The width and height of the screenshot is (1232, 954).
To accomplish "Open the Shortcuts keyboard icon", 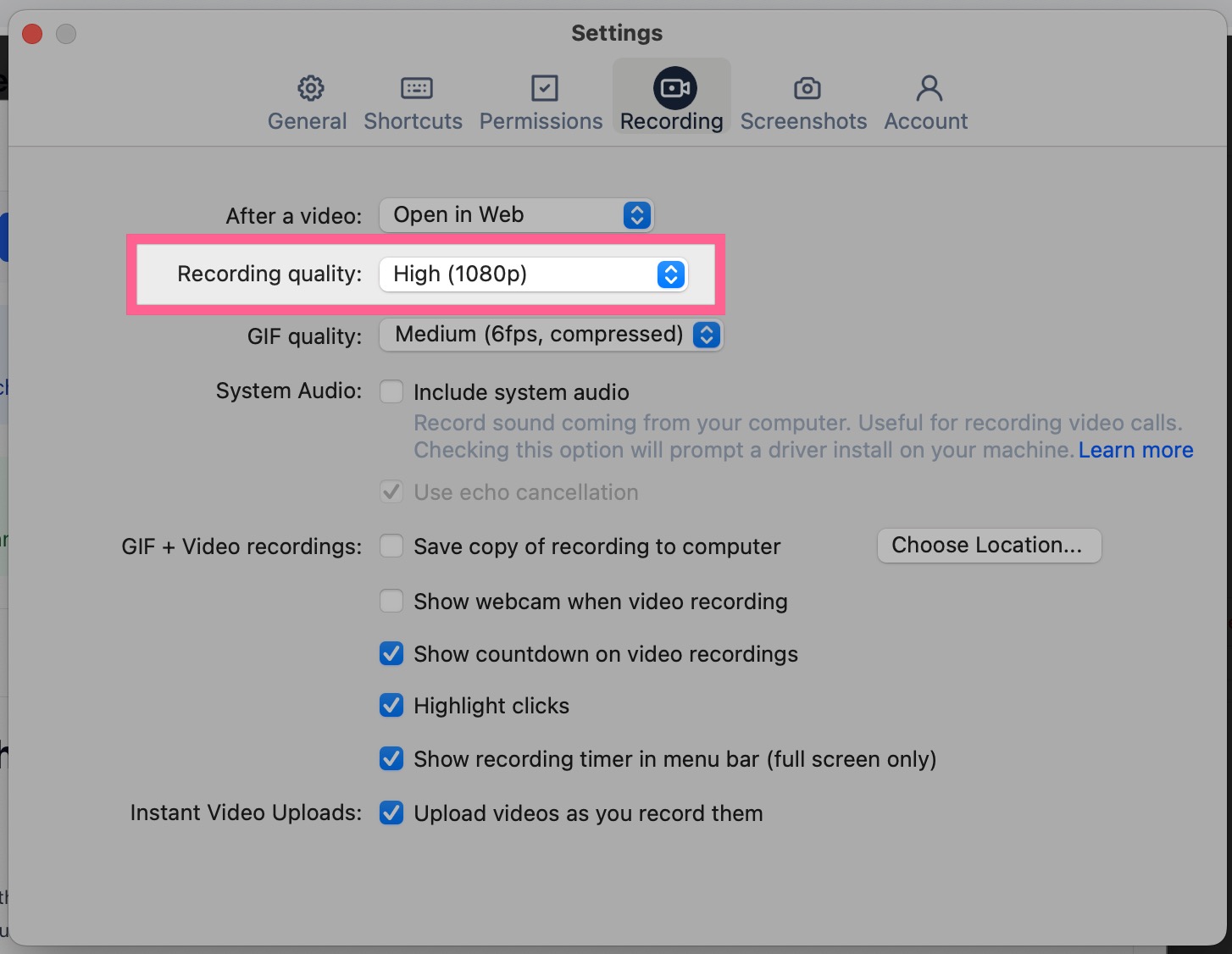I will [416, 88].
